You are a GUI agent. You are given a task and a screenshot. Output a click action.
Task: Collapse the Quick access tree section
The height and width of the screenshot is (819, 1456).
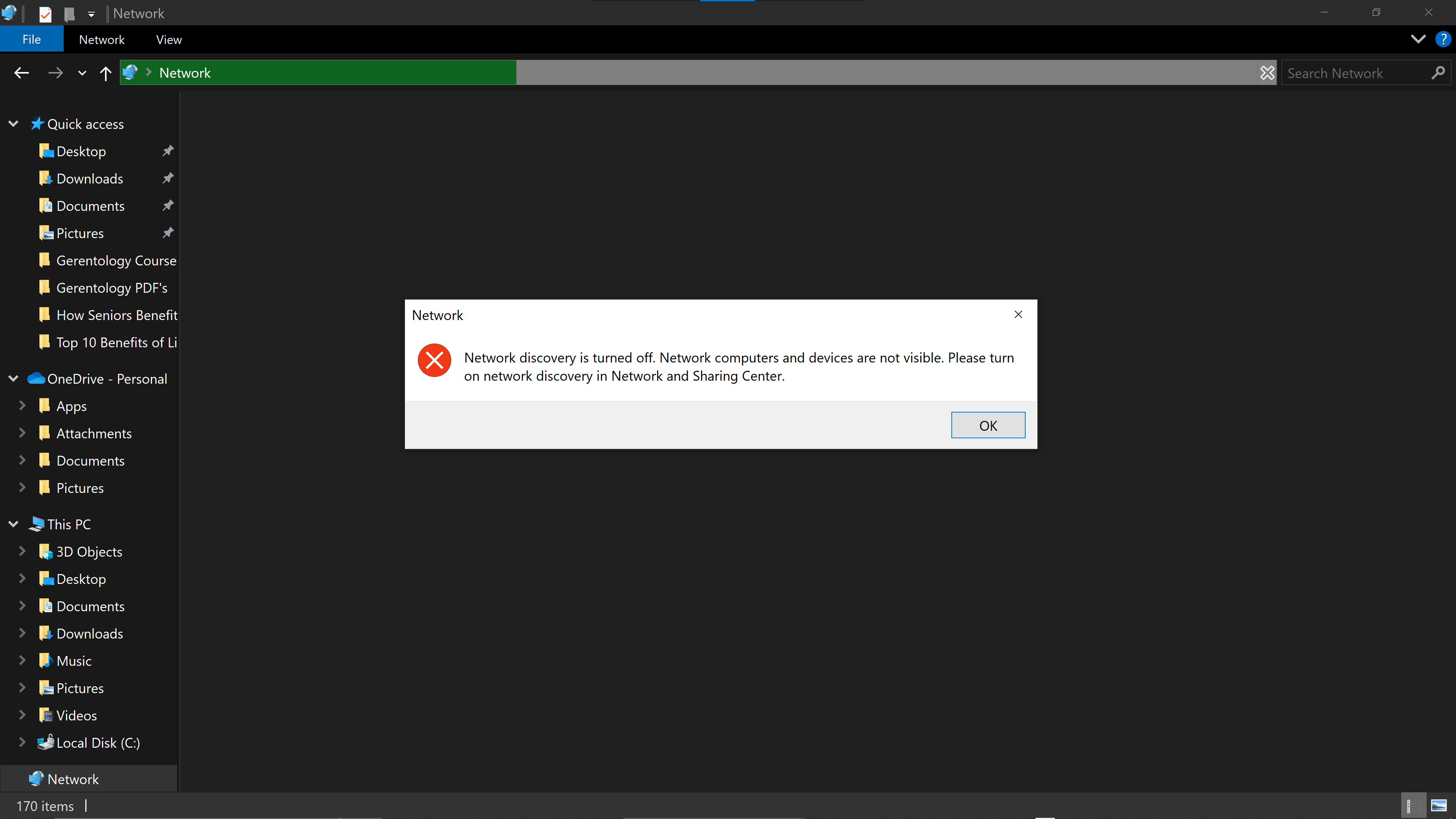14,124
